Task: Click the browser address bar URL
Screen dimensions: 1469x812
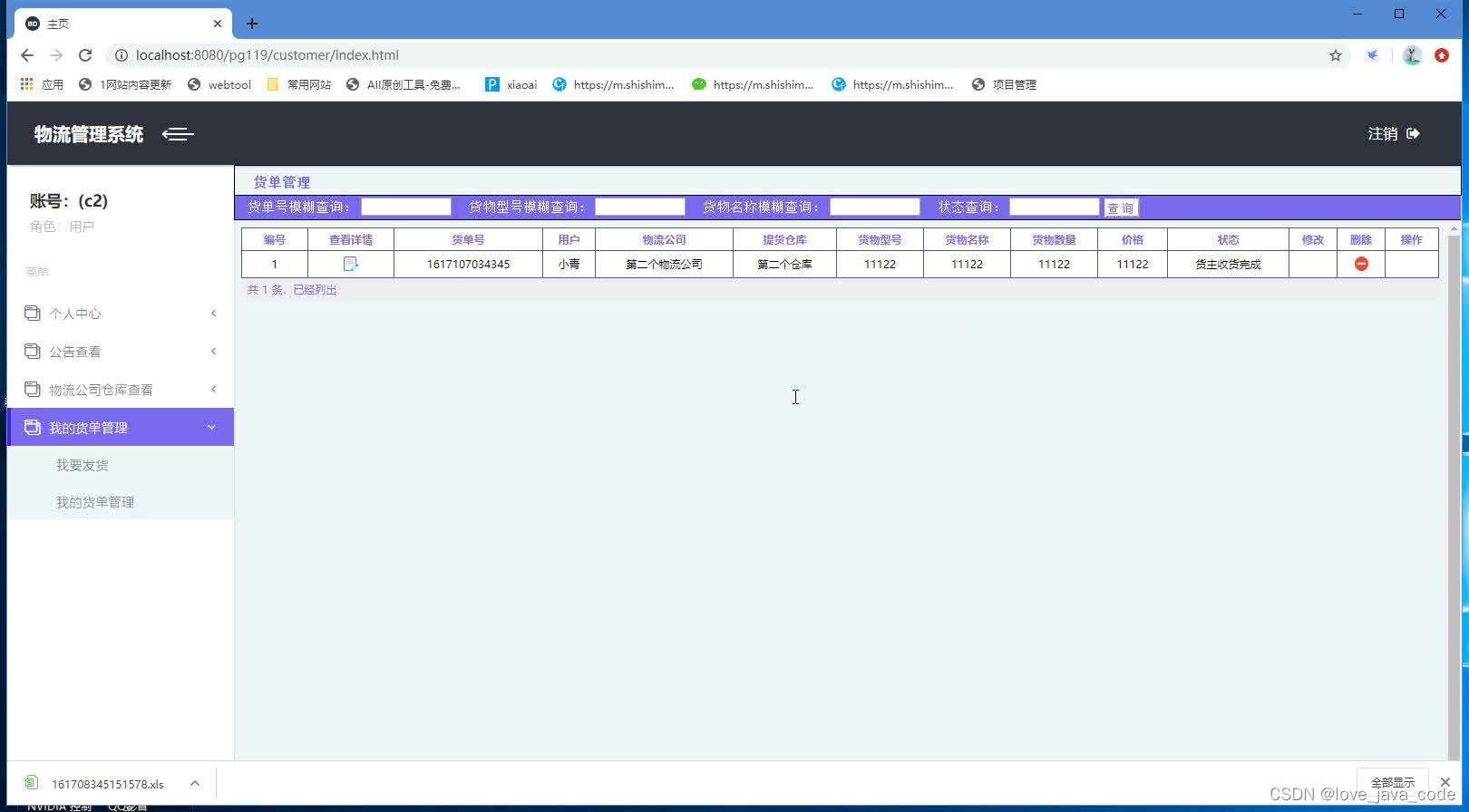Action: coord(268,55)
